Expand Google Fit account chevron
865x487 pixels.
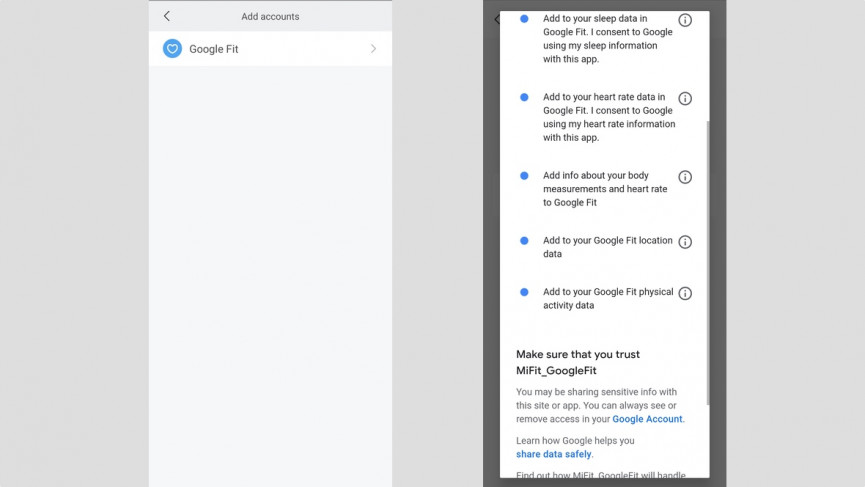[x=373, y=49]
